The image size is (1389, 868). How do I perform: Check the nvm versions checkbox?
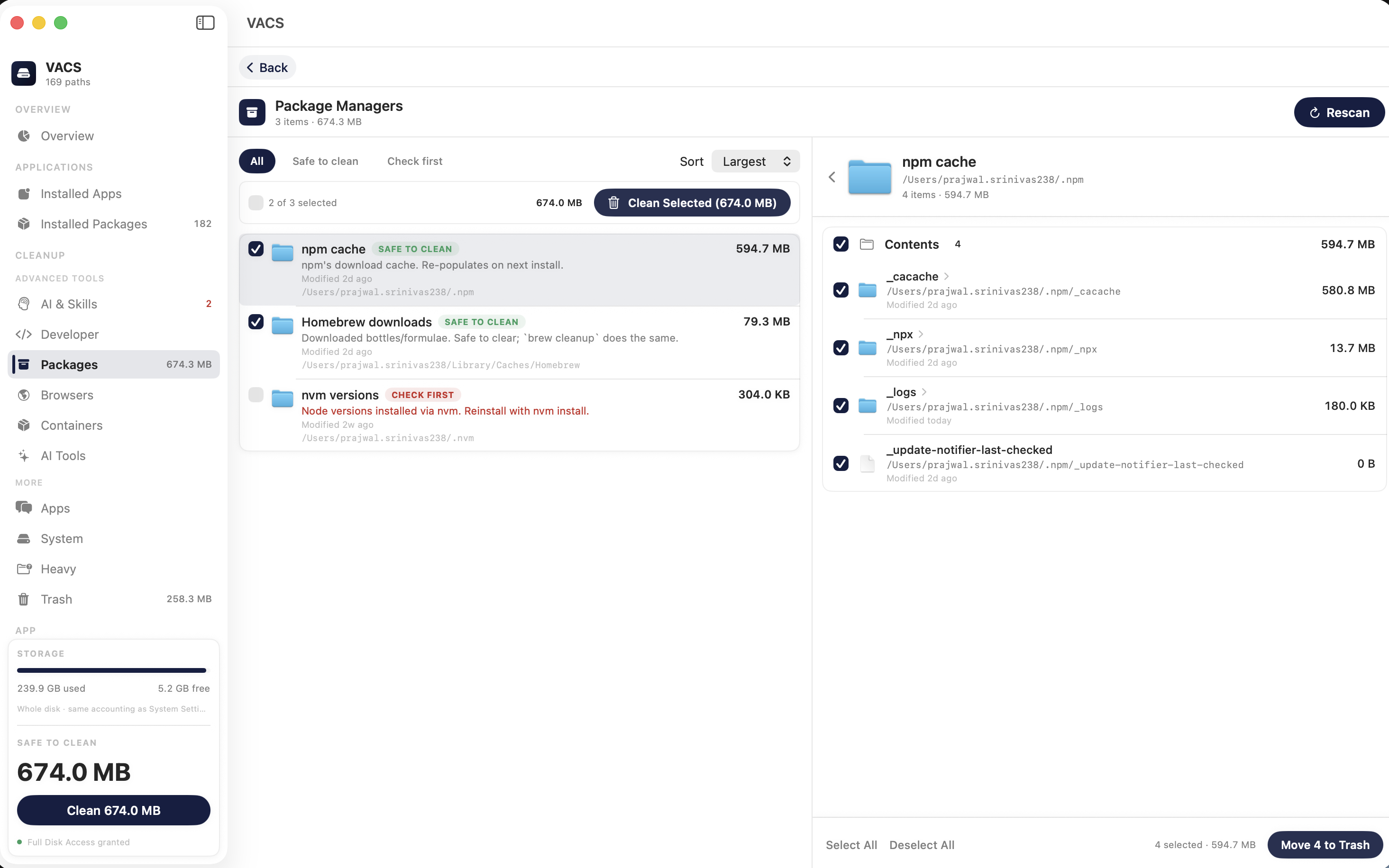[256, 394]
